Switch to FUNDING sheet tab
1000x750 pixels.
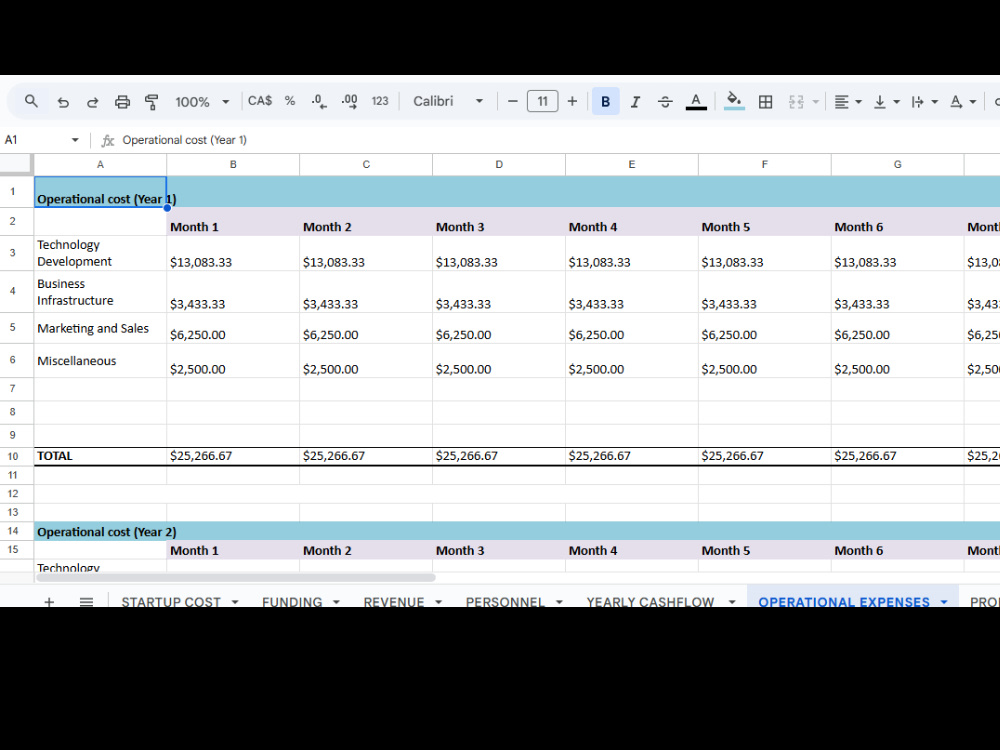coord(291,601)
